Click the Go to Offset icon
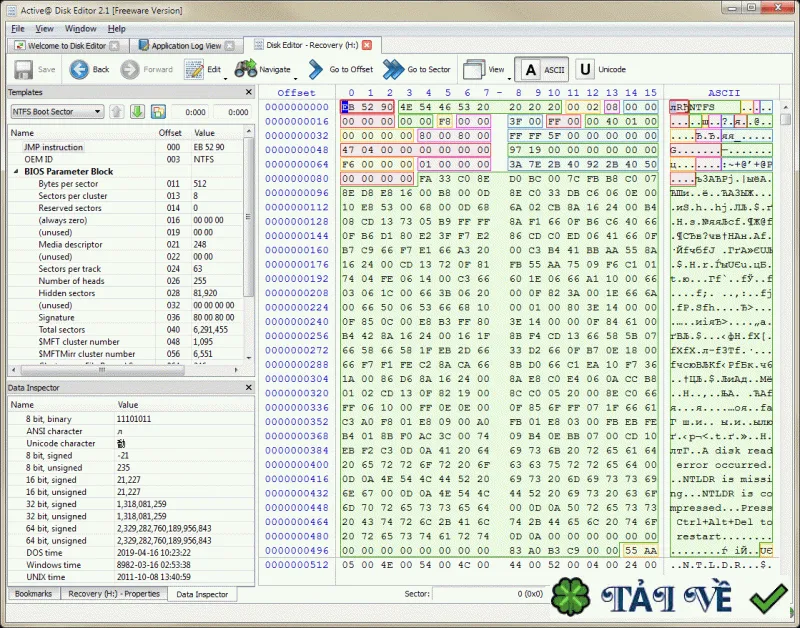Viewport: 800px width, 628px height. tap(316, 69)
